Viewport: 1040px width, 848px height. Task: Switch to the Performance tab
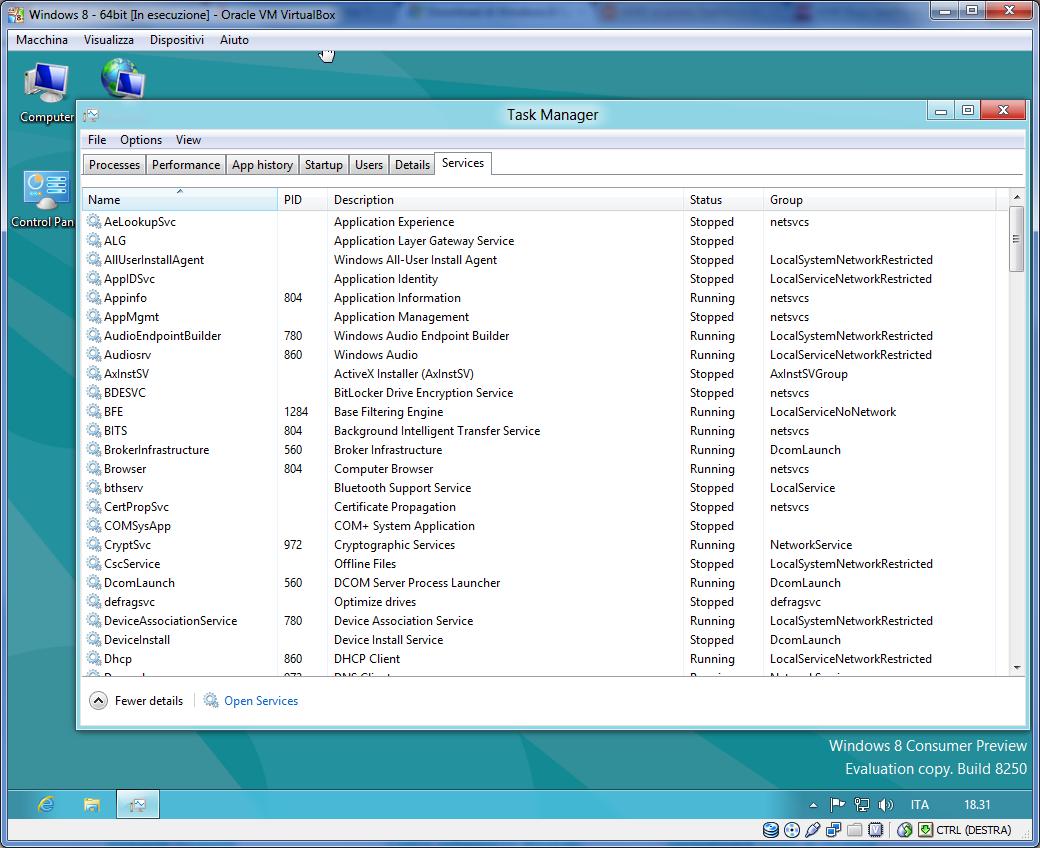click(186, 164)
